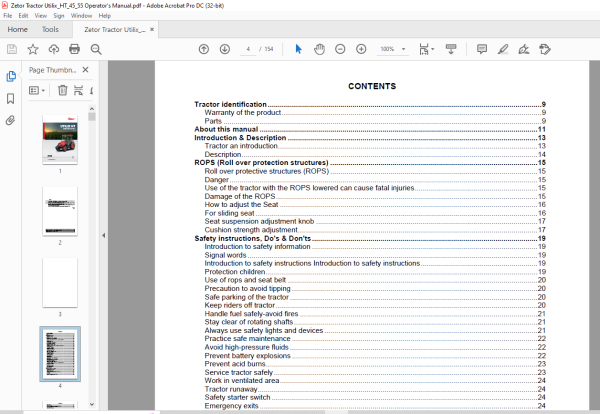
Task: Click the Home button
Action: (x=18, y=29)
